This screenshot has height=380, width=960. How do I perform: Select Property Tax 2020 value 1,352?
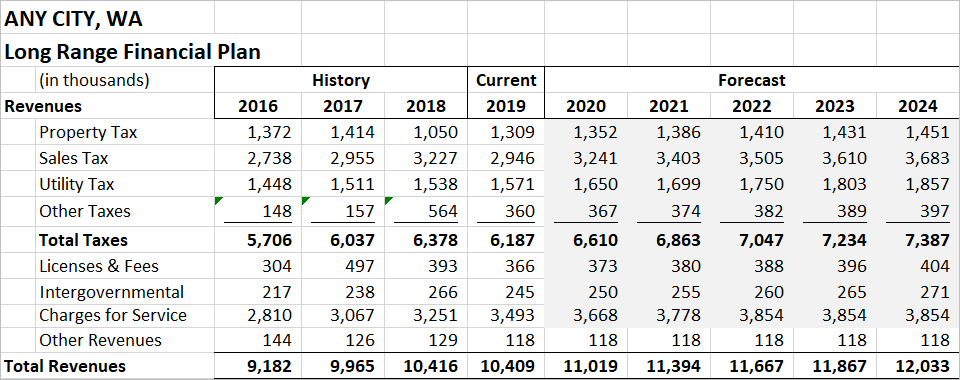pyautogui.click(x=595, y=132)
